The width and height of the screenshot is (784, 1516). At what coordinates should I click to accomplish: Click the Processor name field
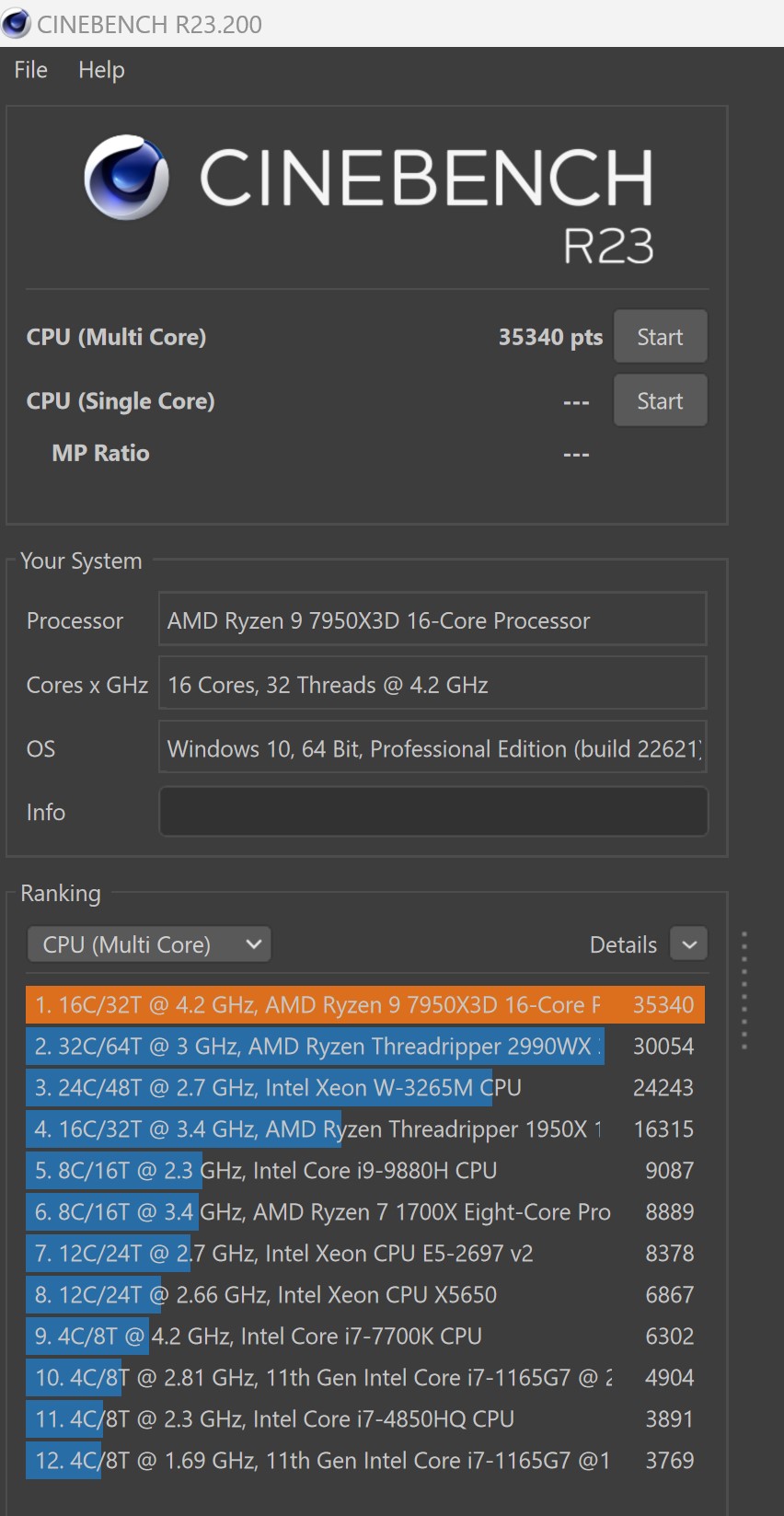coord(432,620)
